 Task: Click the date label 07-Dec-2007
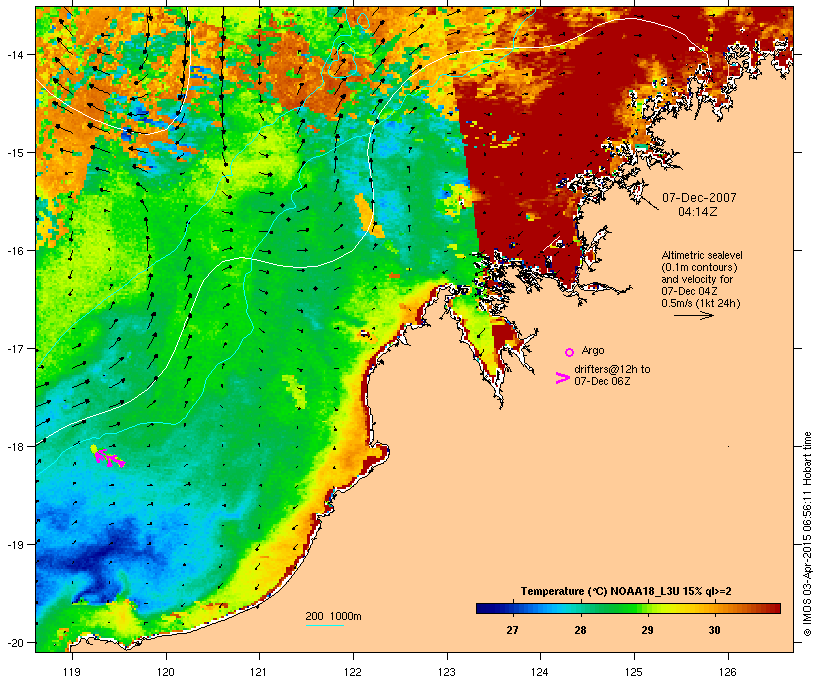pos(699,198)
